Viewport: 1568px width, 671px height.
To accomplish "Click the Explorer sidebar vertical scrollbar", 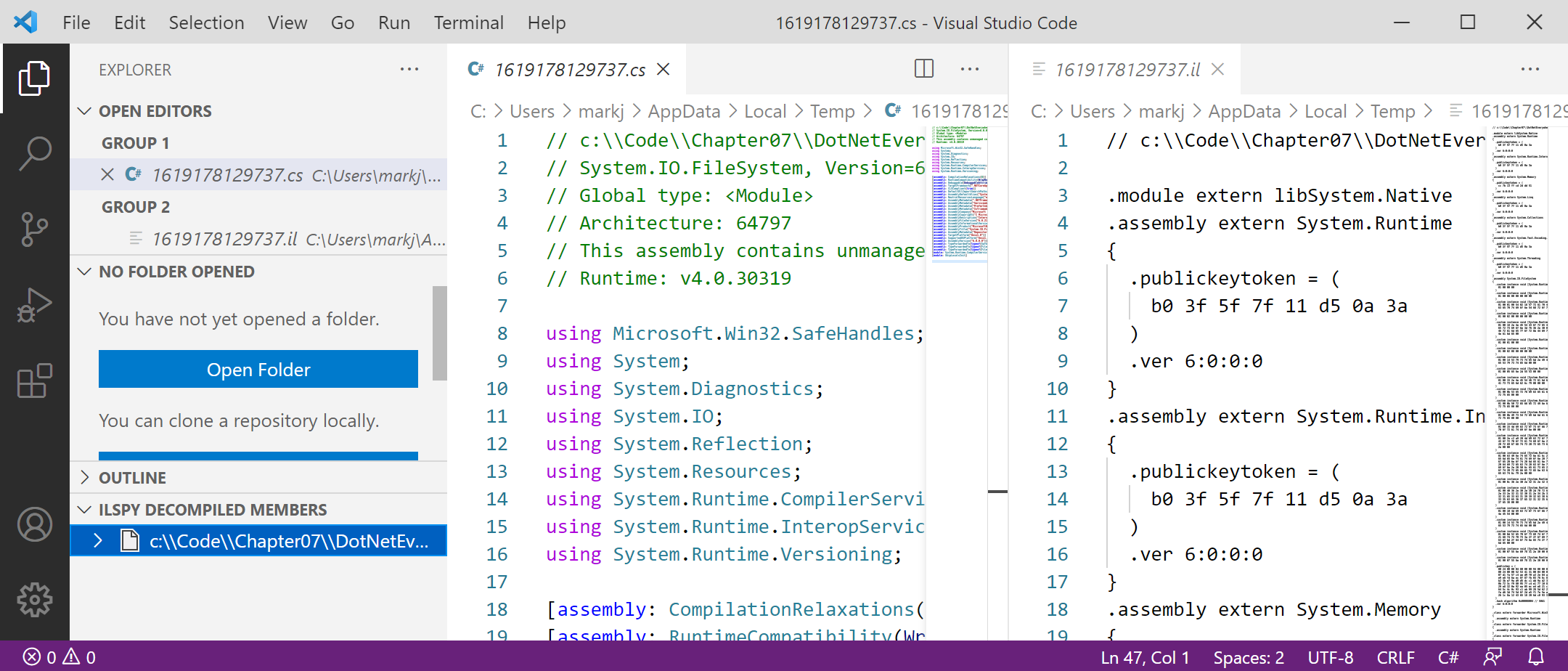I will pos(439,333).
